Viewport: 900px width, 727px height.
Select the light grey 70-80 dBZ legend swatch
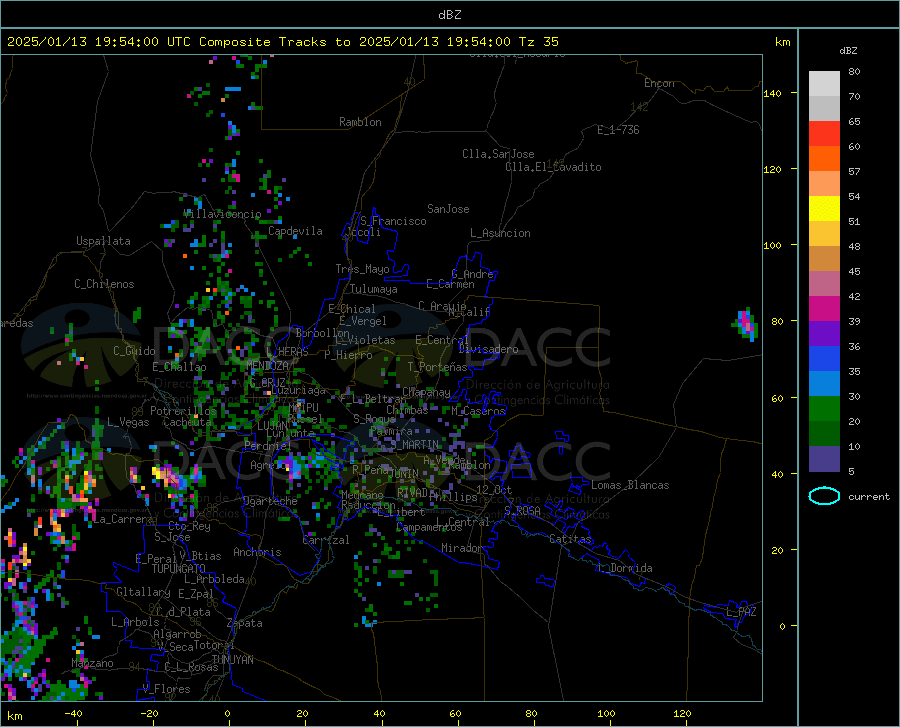tap(824, 84)
